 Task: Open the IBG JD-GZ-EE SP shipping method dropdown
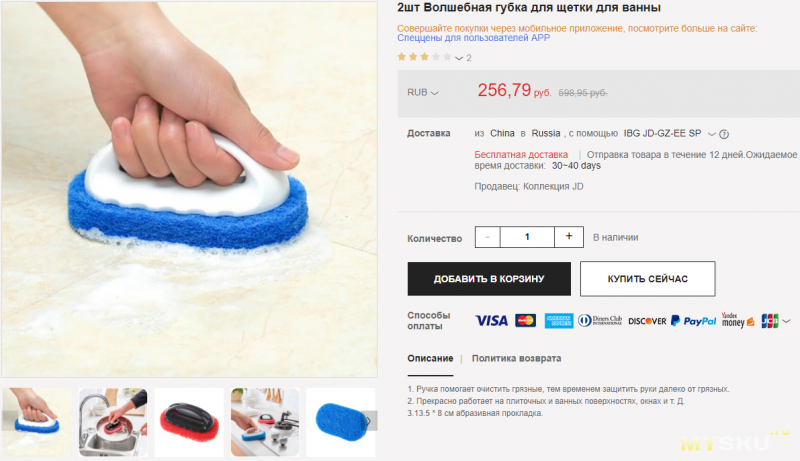coord(712,134)
